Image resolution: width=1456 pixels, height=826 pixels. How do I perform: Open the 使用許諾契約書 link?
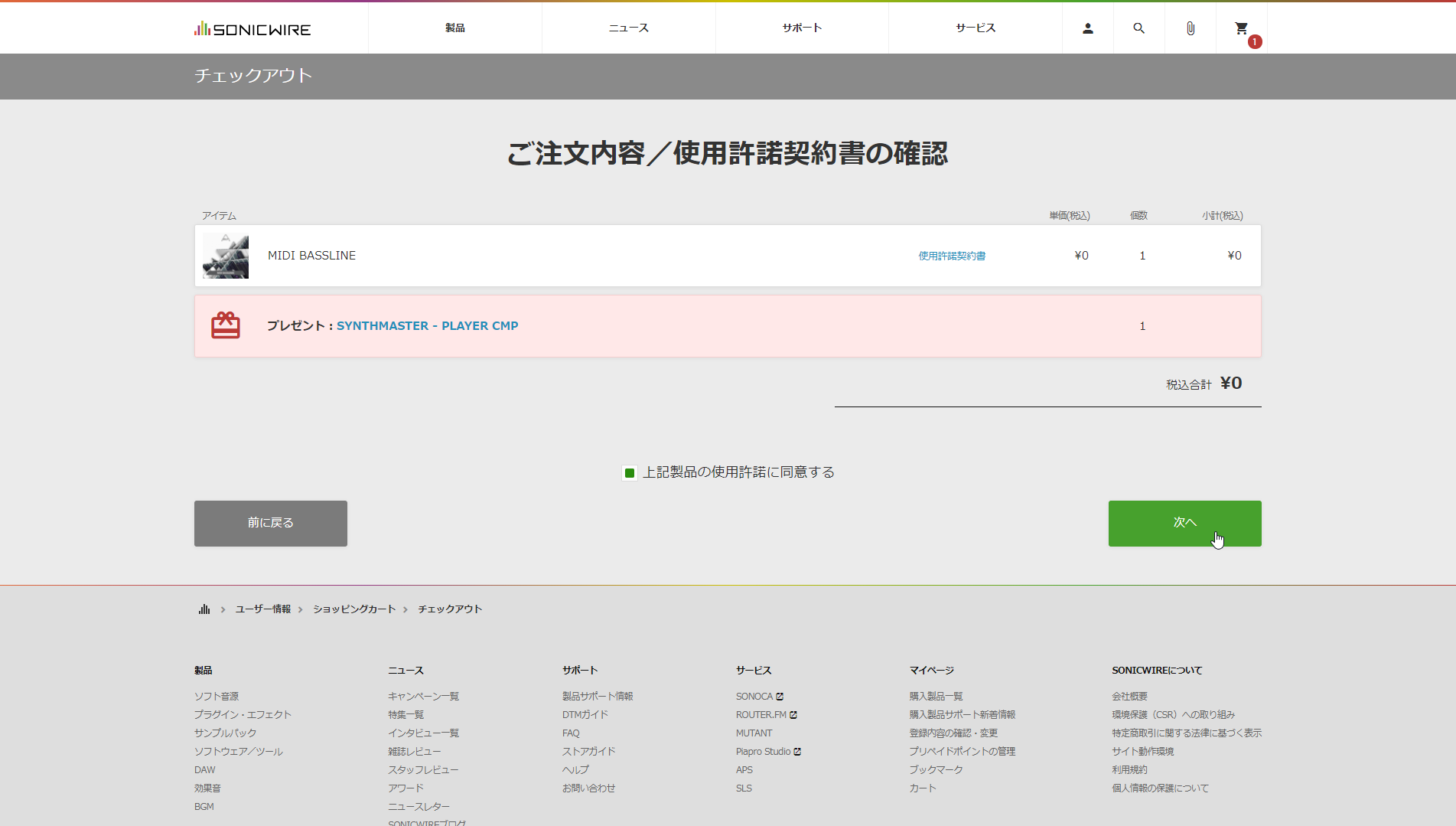[952, 256]
